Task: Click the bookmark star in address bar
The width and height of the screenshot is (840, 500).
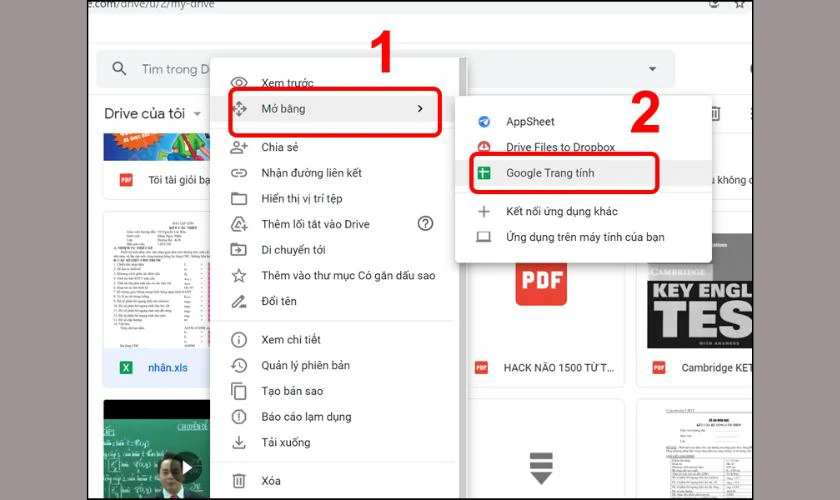Action: click(x=739, y=4)
